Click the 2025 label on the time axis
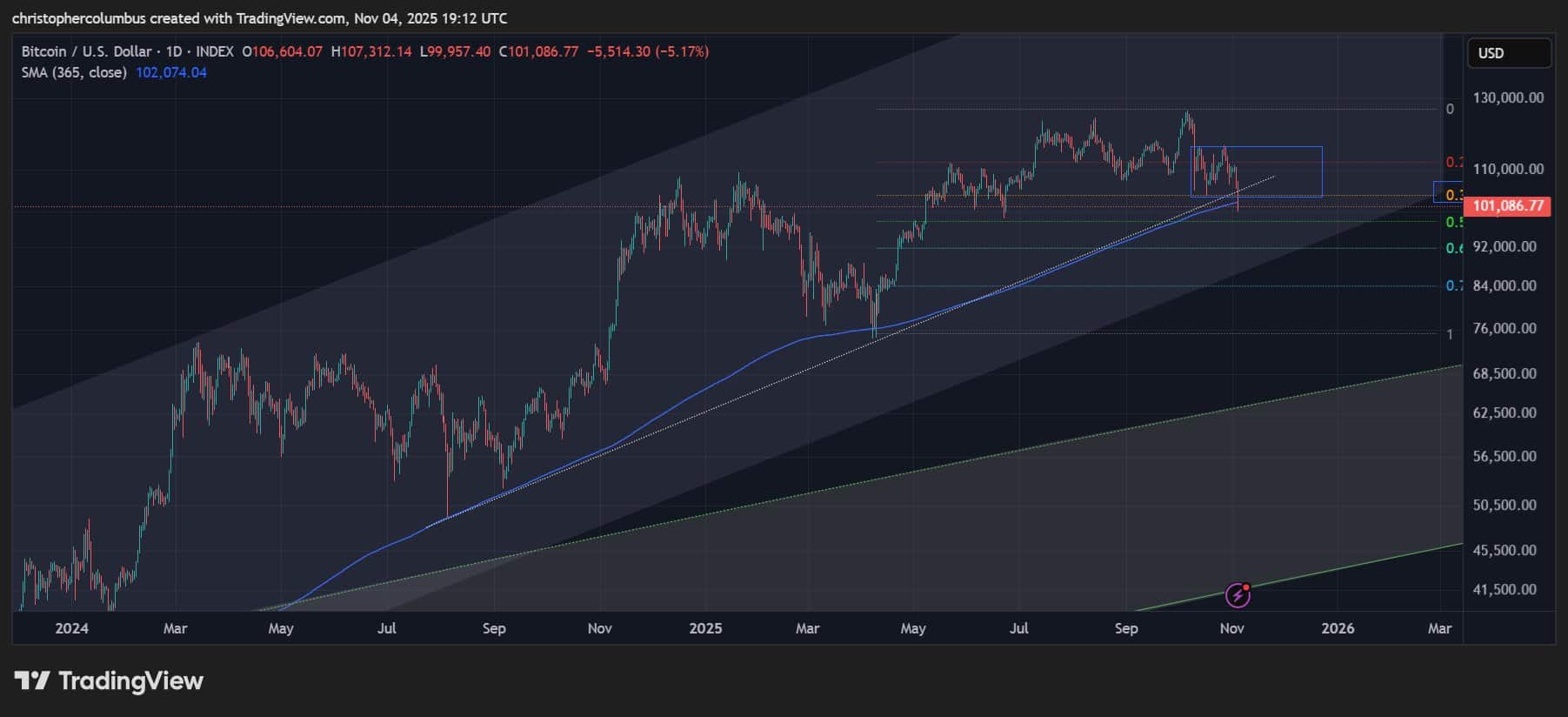Viewport: 1568px width, 717px height. 705,628
